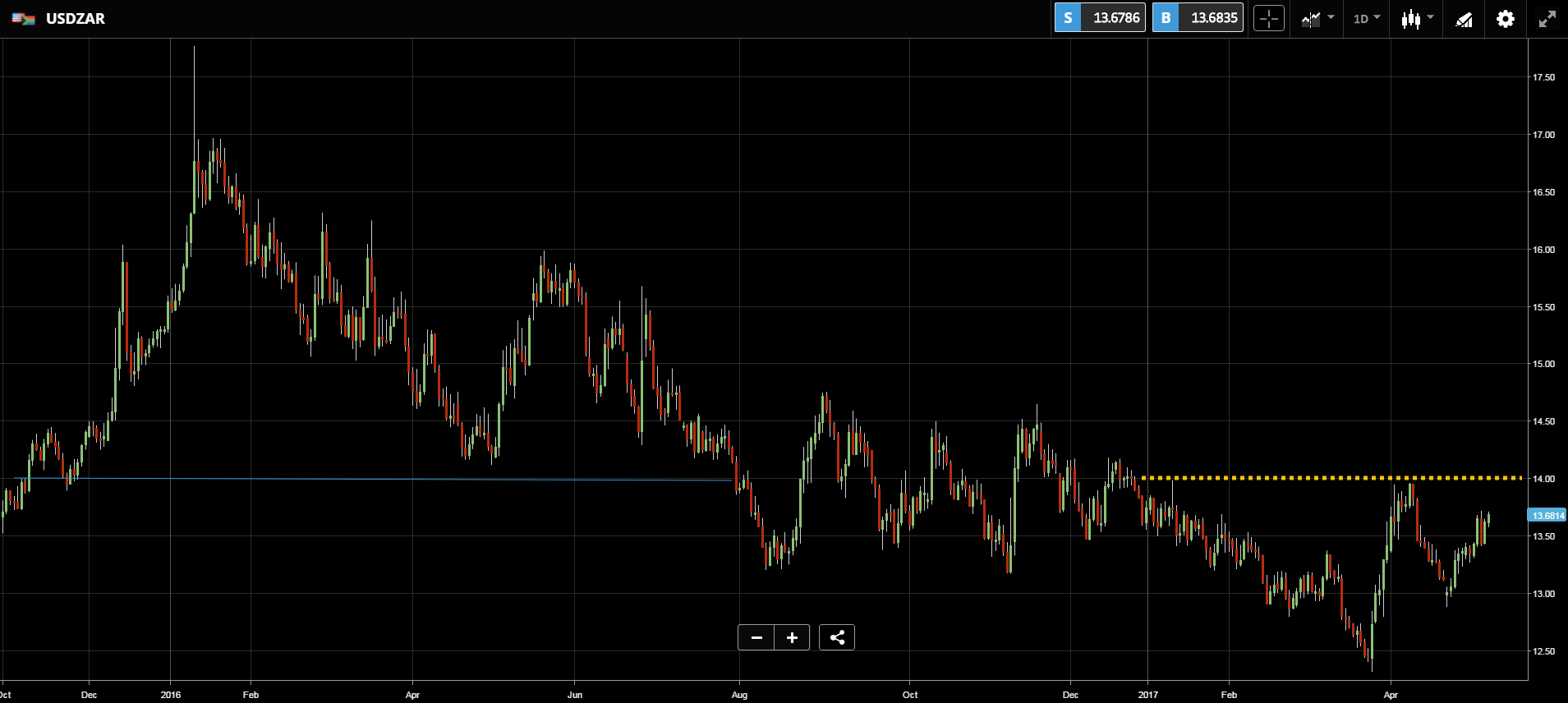Click the 2017 label on time axis
The height and width of the screenshot is (703, 1568).
pos(1148,695)
